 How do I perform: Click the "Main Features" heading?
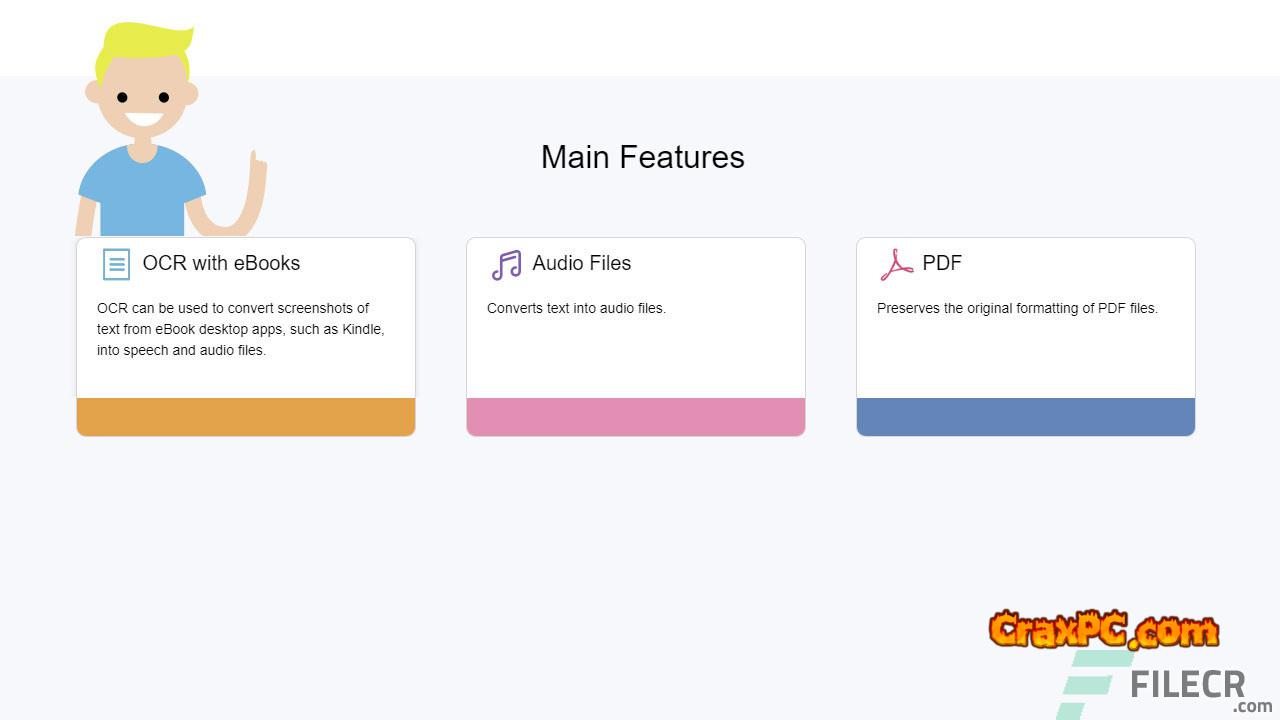pos(642,157)
